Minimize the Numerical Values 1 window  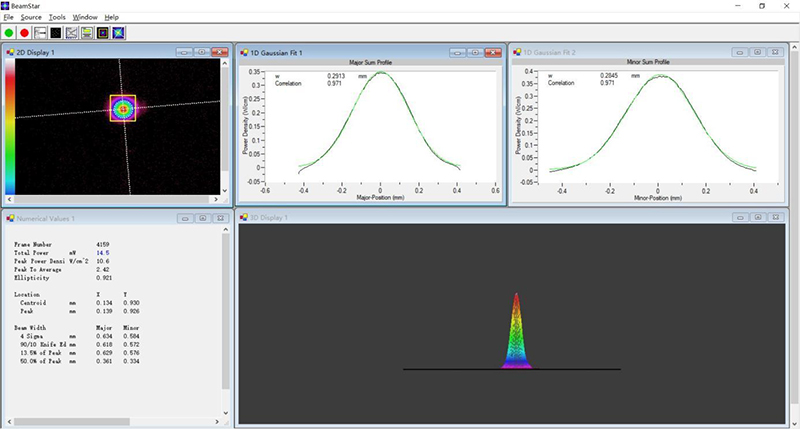click(x=184, y=217)
